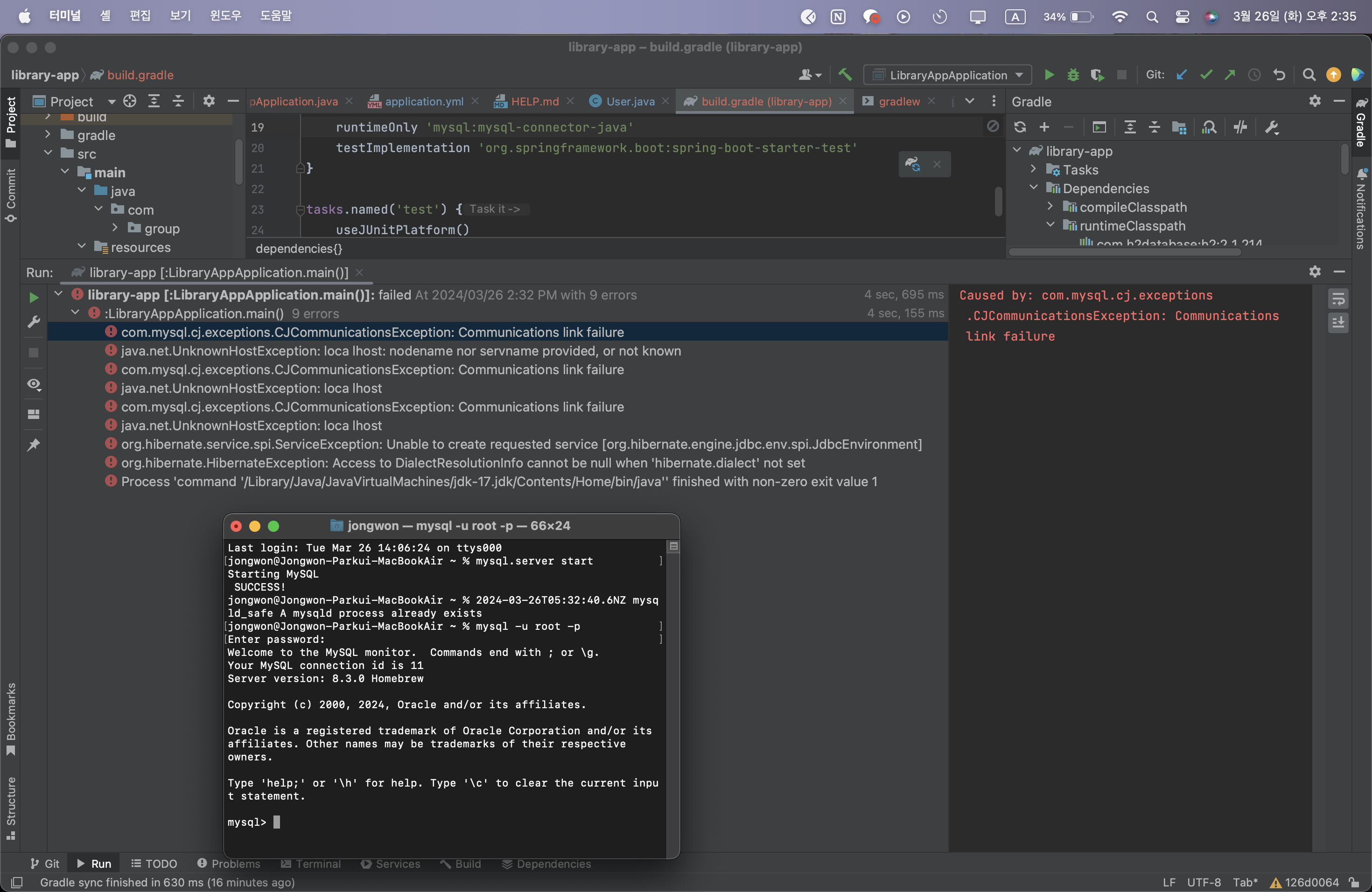Push commits with Git green arrow
1372x892 pixels.
click(x=1230, y=75)
